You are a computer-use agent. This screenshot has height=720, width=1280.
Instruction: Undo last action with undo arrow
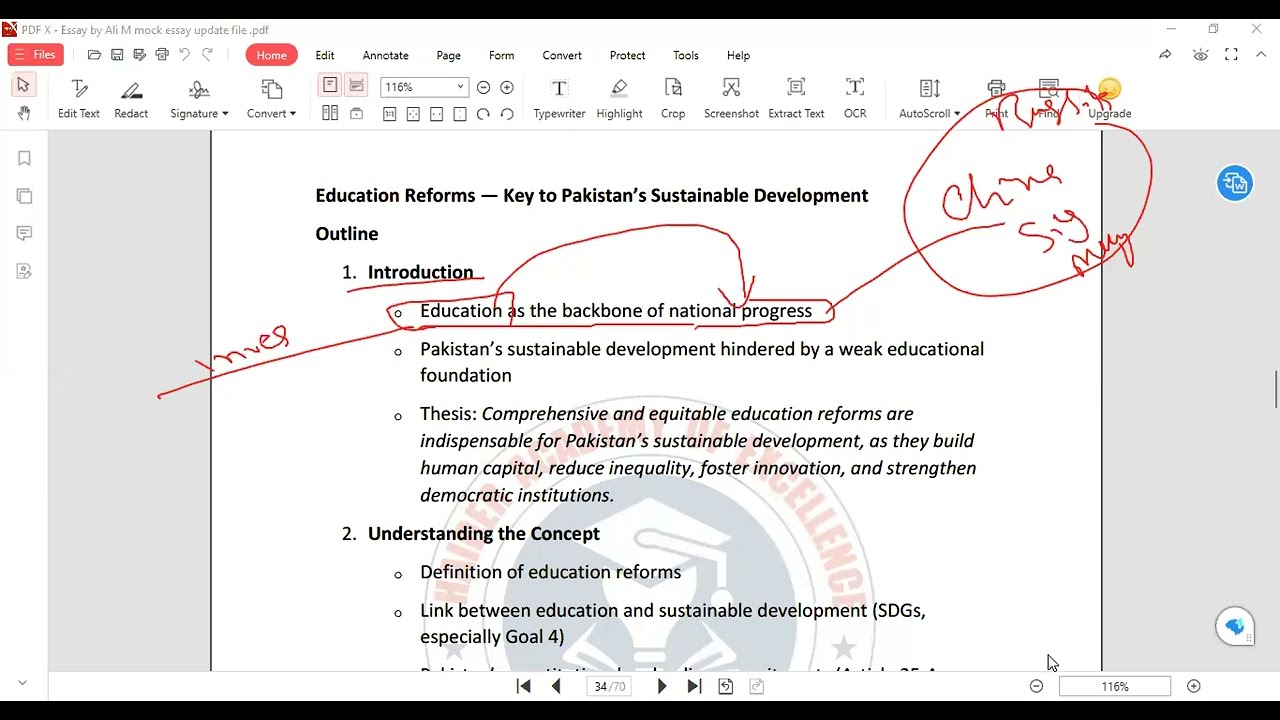184,55
